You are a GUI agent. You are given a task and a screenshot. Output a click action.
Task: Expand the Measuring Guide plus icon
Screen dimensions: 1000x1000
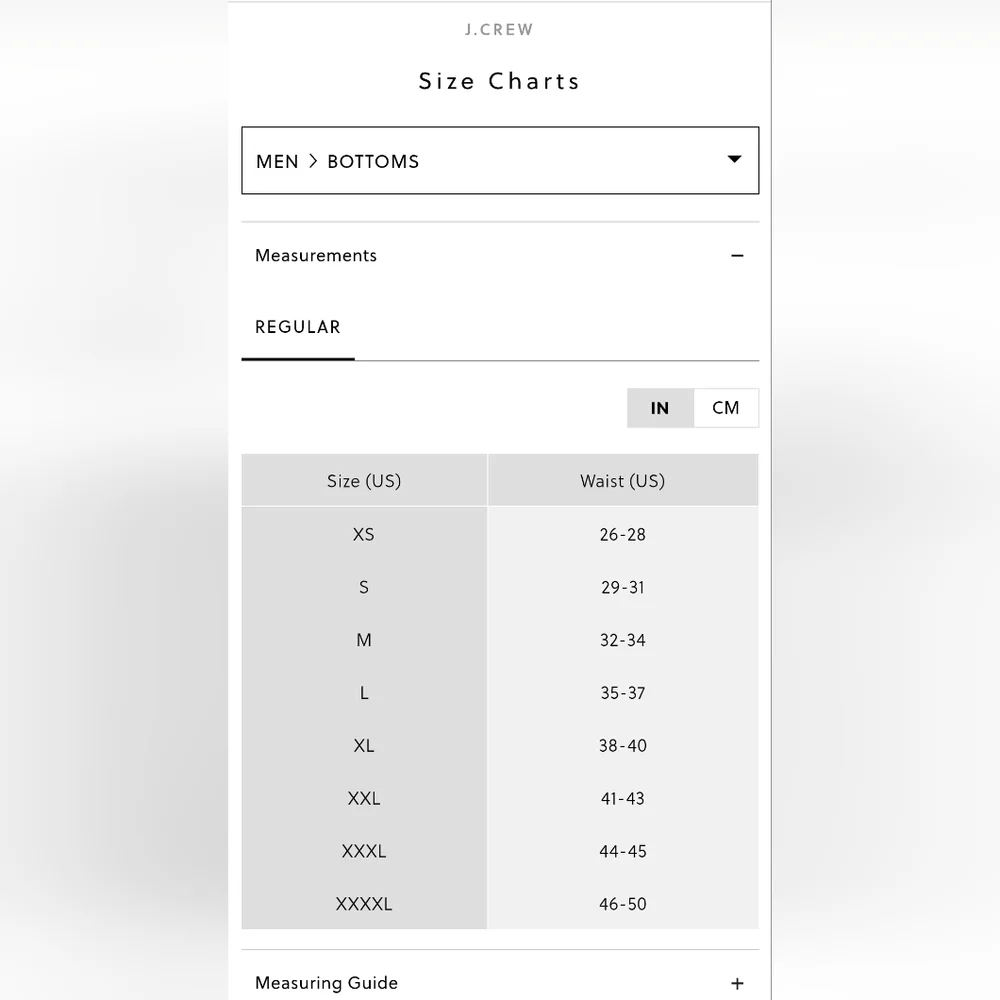coord(737,983)
